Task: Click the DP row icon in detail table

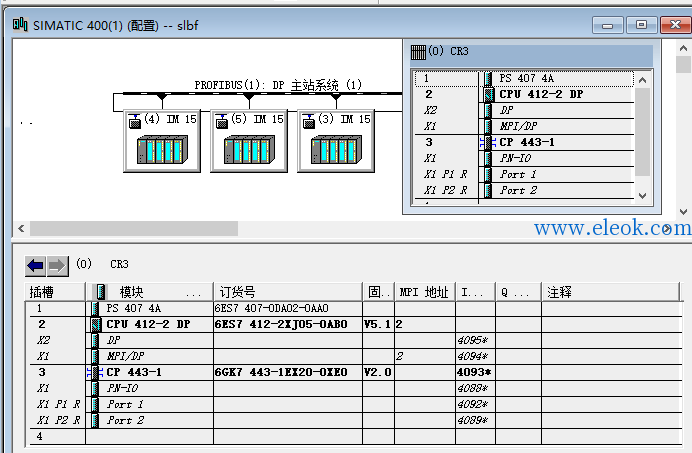Action: click(x=95, y=340)
